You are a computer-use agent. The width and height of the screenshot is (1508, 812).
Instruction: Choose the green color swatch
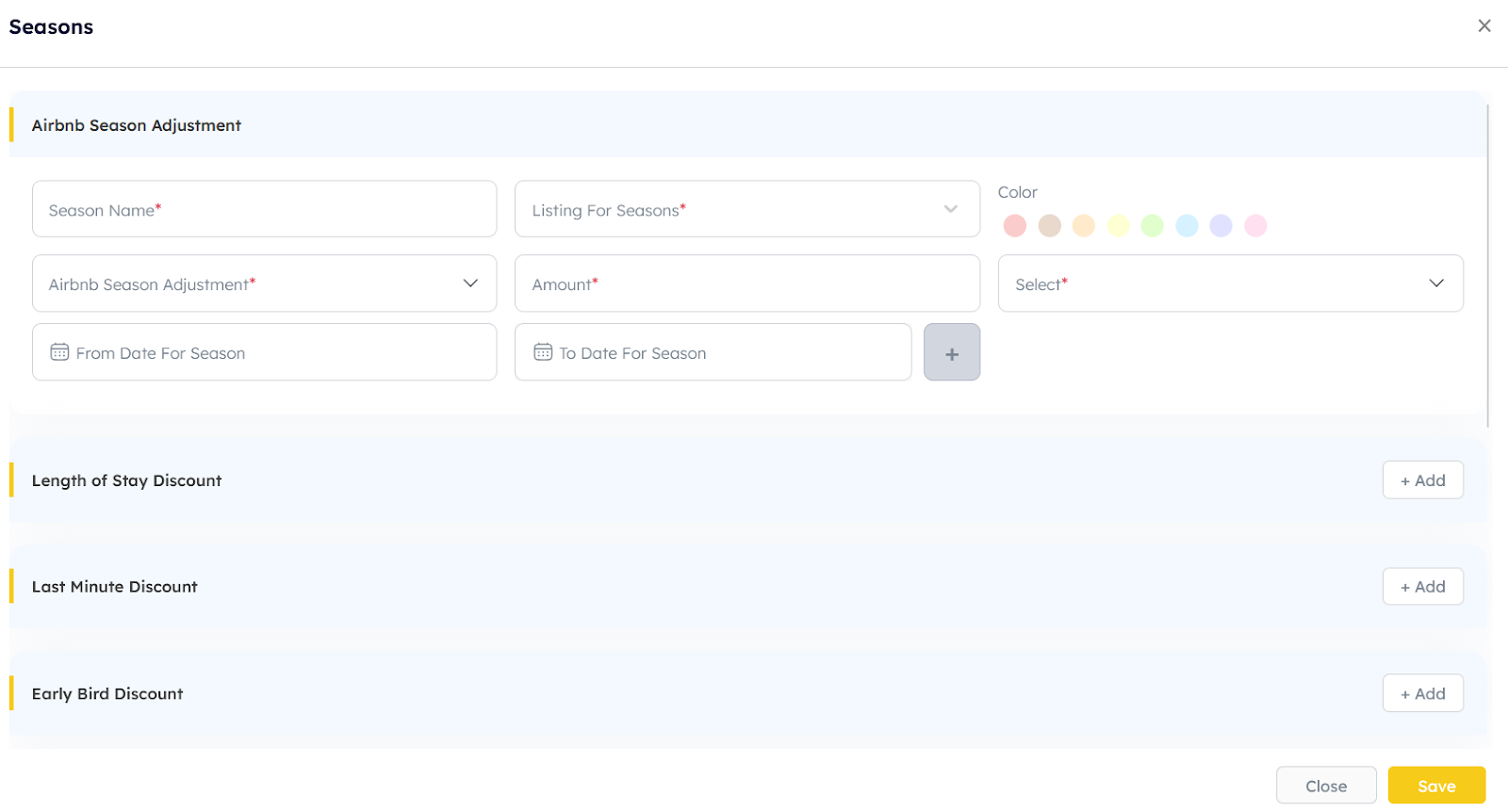pyautogui.click(x=1153, y=225)
